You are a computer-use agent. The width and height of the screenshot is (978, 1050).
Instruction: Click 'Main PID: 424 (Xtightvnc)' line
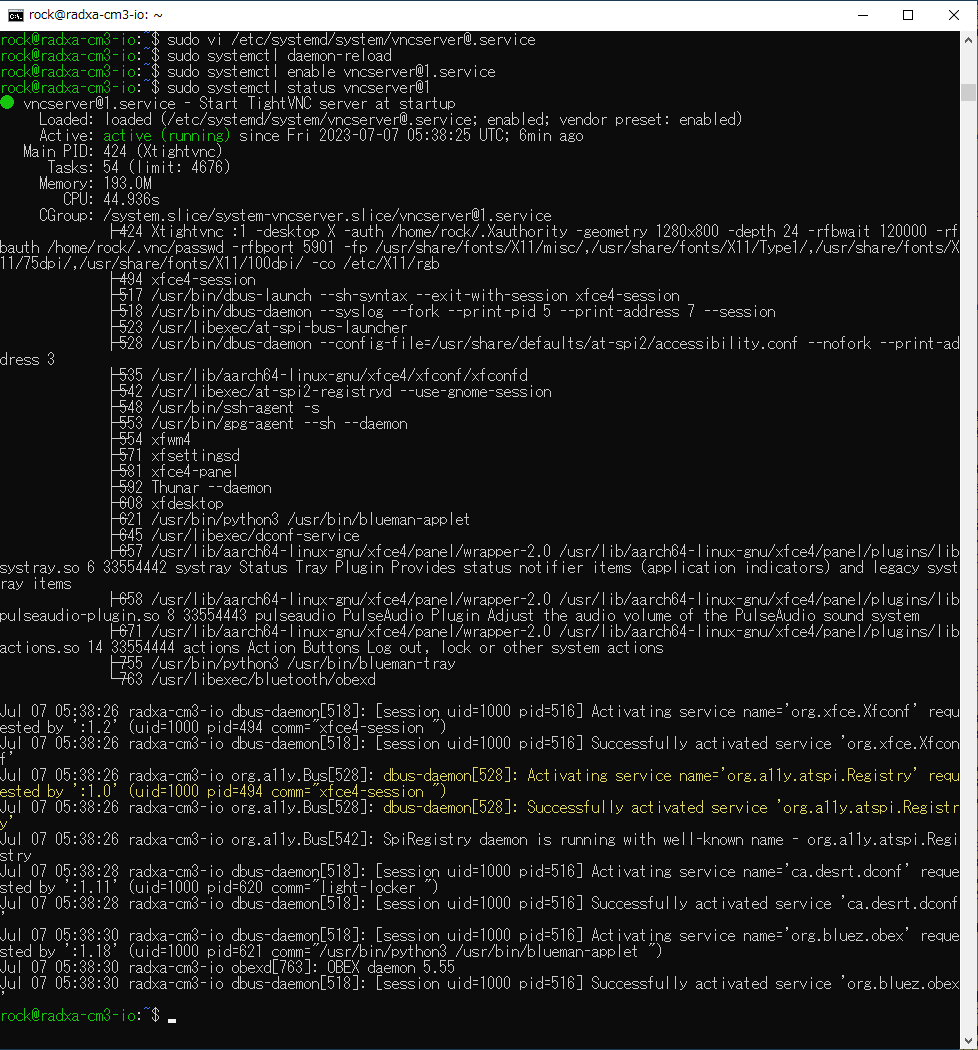[x=123, y=151]
